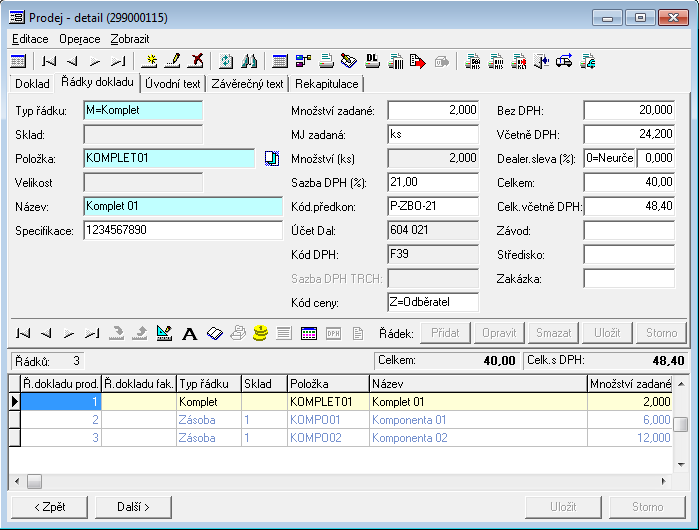Jump to first line in the Řádek toolbar
Screen dimensions: 699x530
point(23,333)
